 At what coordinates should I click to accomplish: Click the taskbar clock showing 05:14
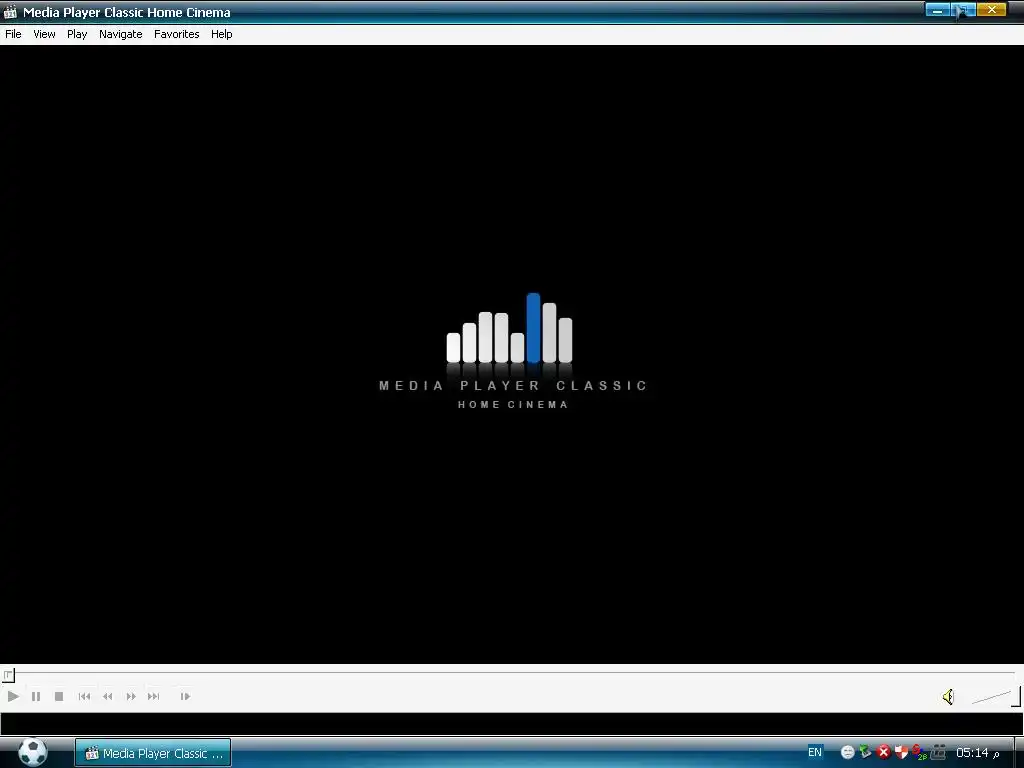[977, 753]
